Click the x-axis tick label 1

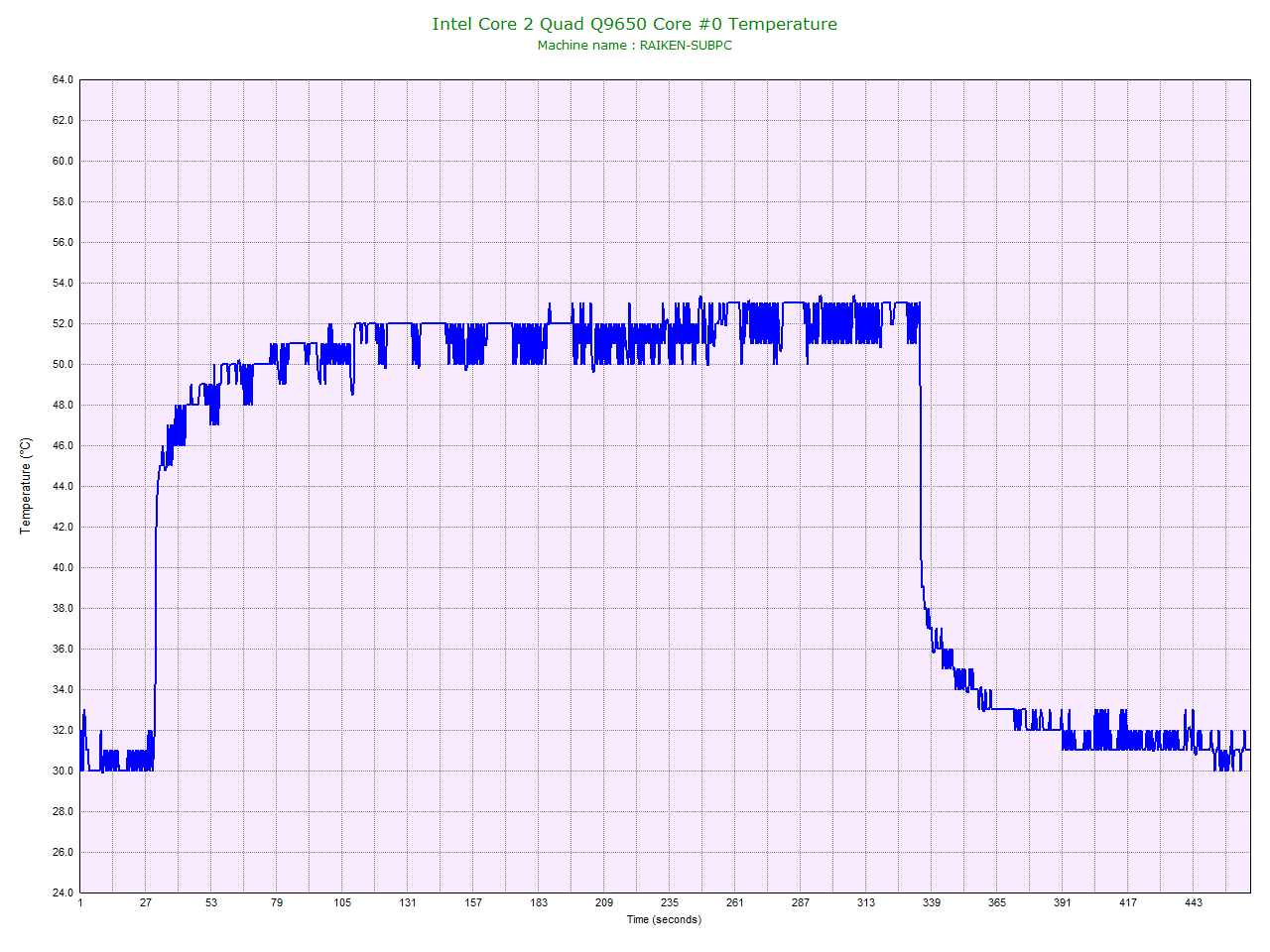click(80, 902)
